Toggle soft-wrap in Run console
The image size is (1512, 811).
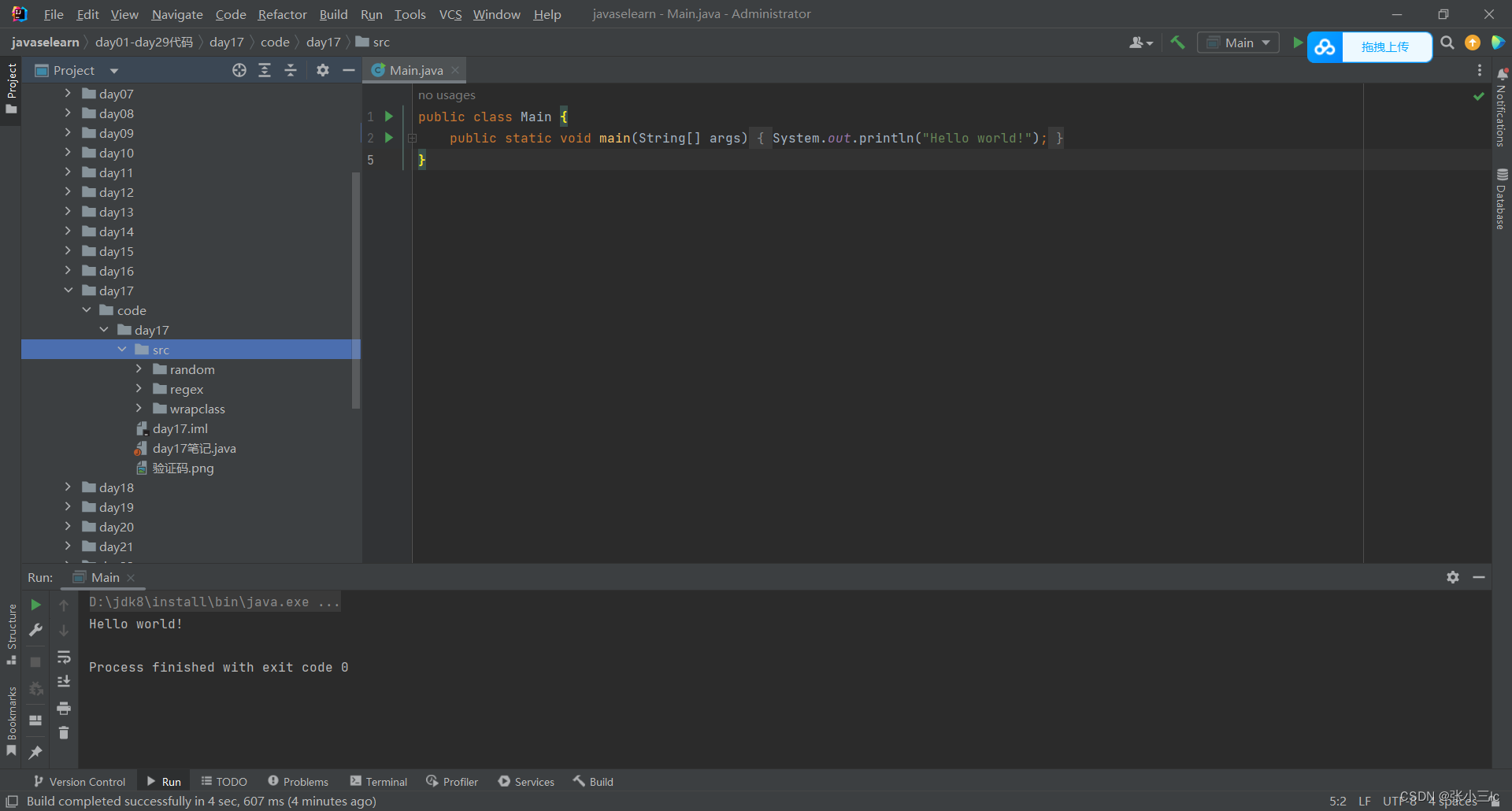tap(64, 657)
